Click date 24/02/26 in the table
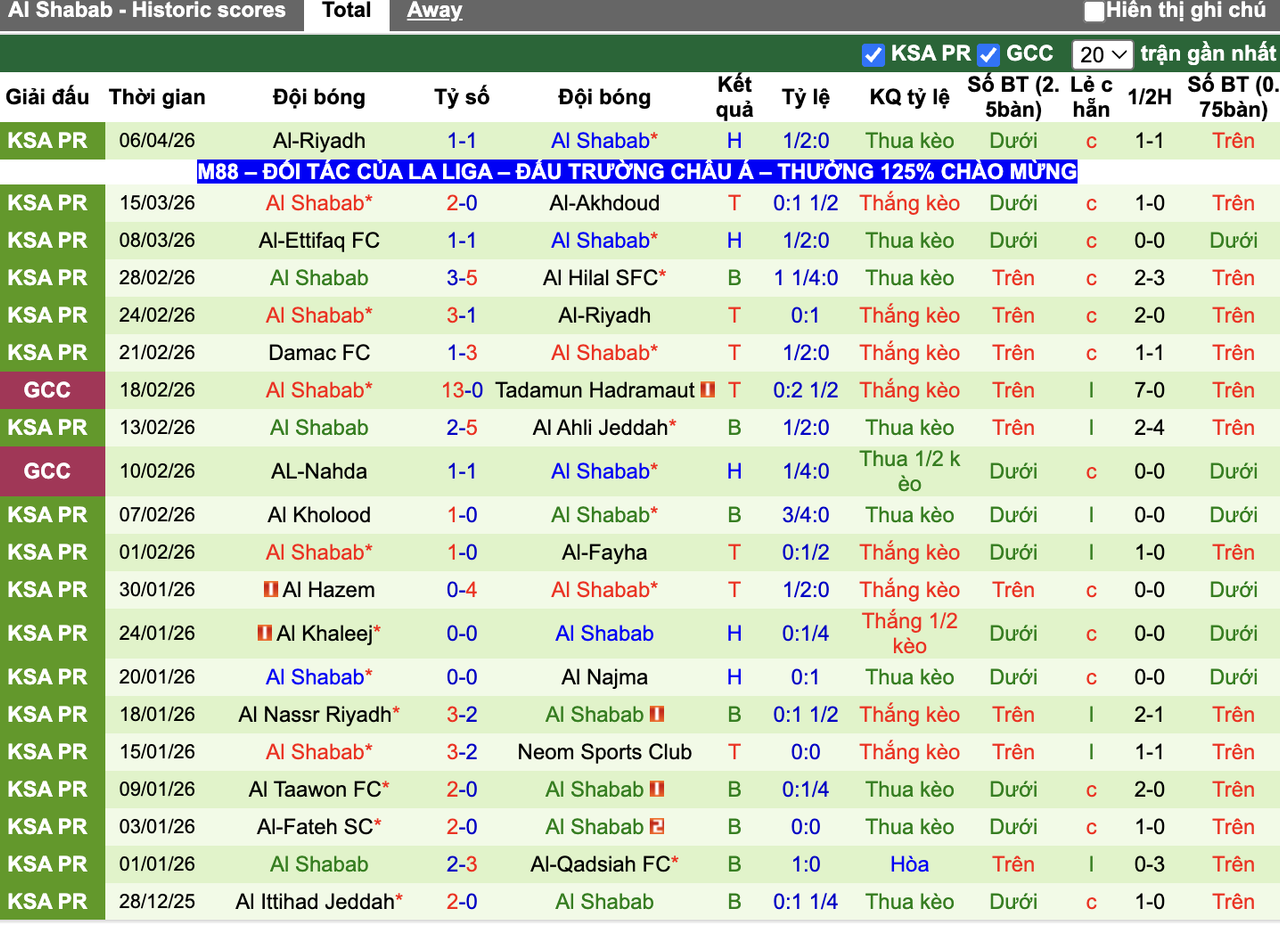1280x925 pixels. coord(157,316)
